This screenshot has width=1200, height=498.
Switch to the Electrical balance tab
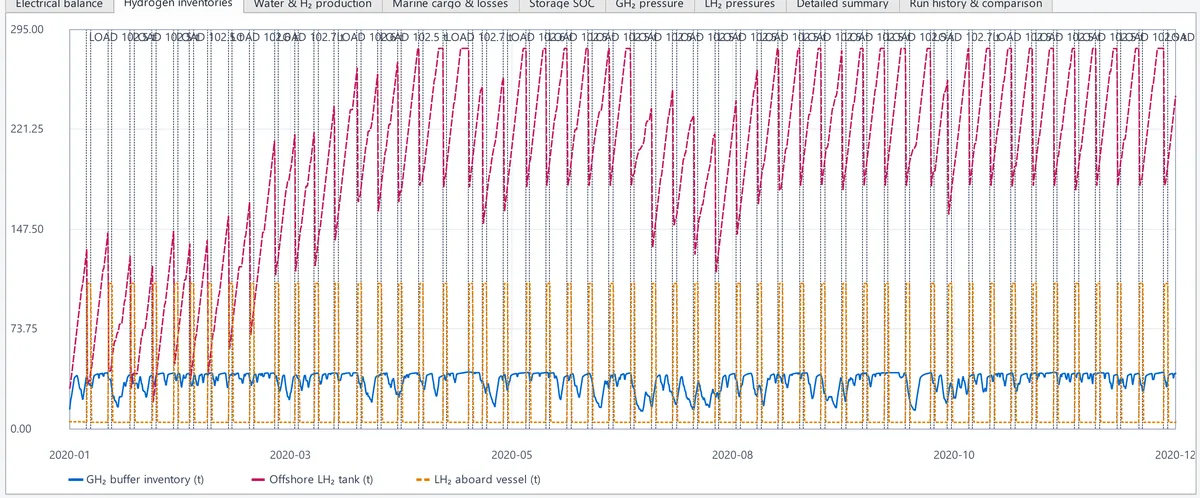tap(57, 5)
